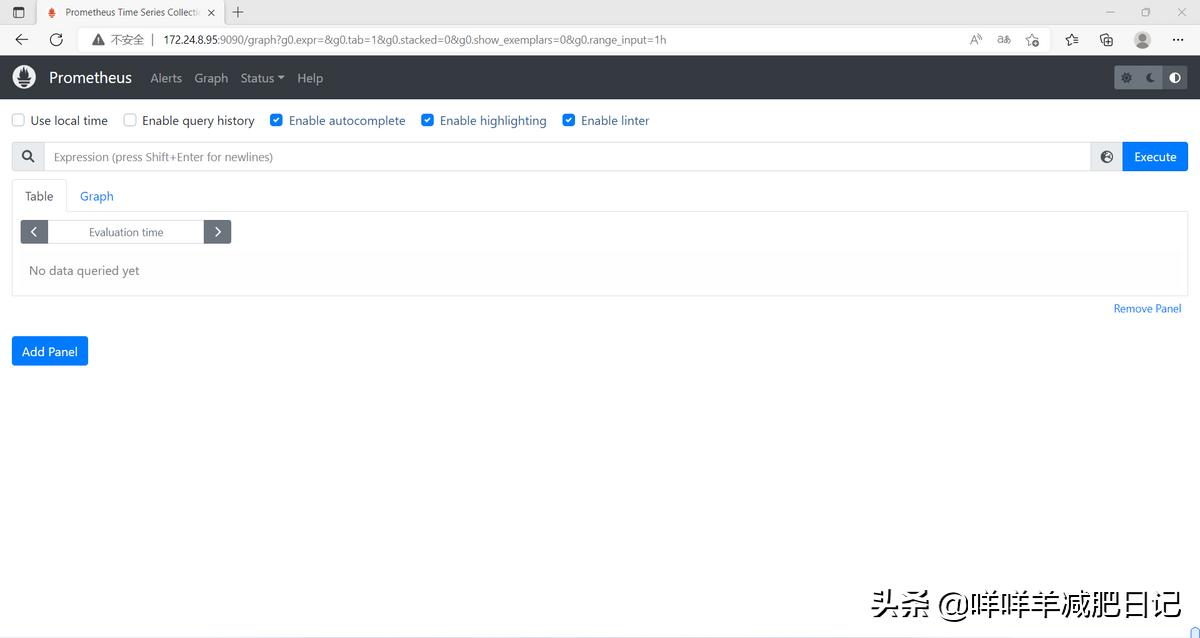Open the Help page
The width and height of the screenshot is (1200, 638).
tap(310, 78)
